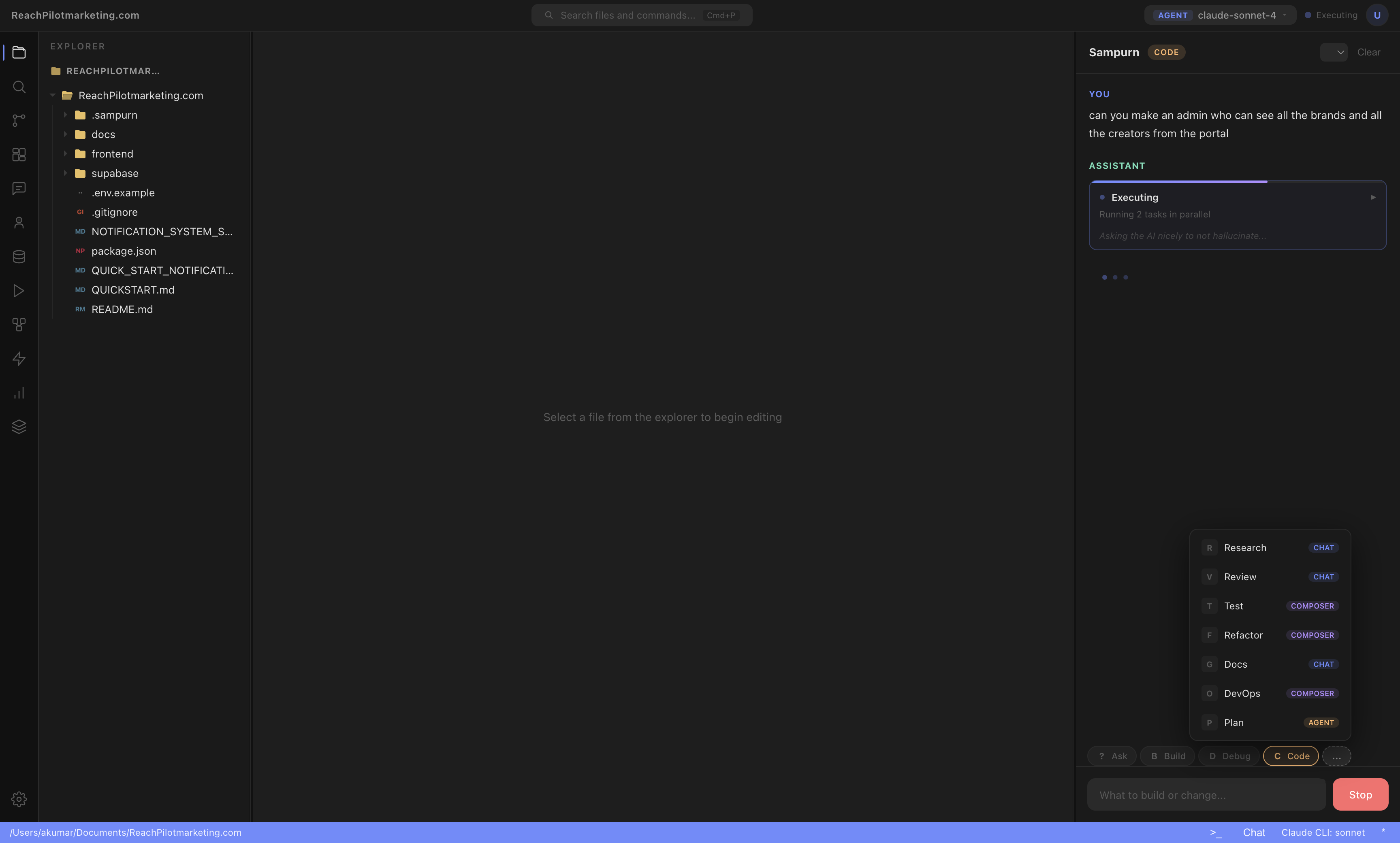The height and width of the screenshot is (843, 1400).
Task: Focus the 'What to build or change' input
Action: tap(1206, 795)
